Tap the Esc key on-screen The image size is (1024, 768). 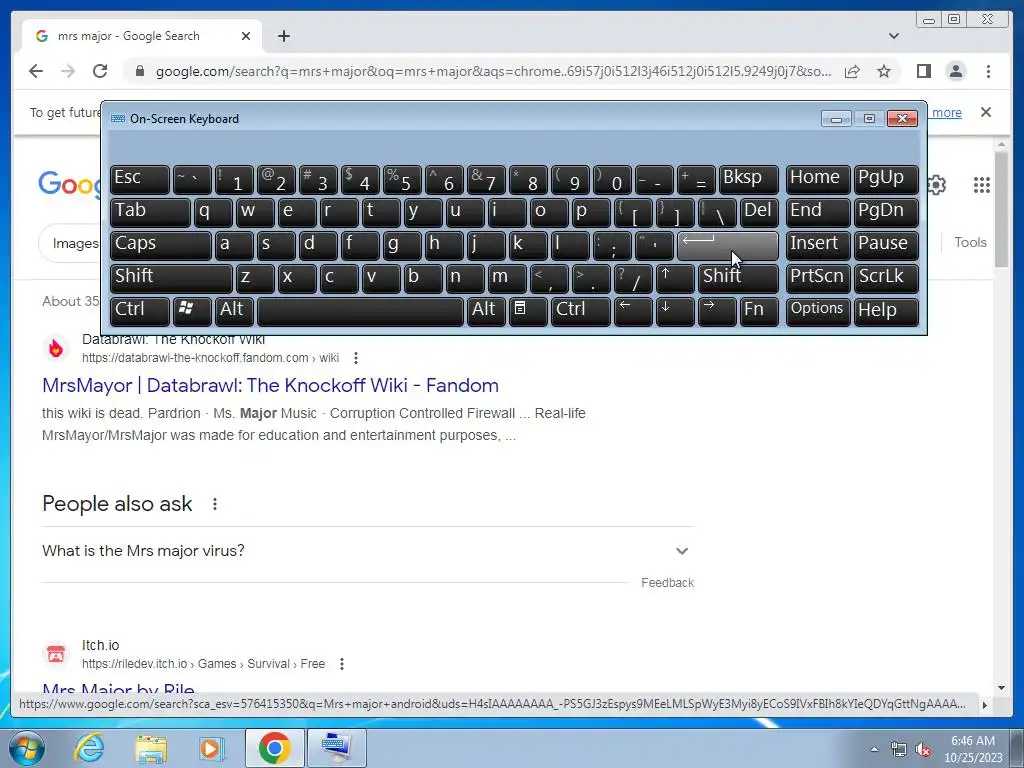[139, 179]
